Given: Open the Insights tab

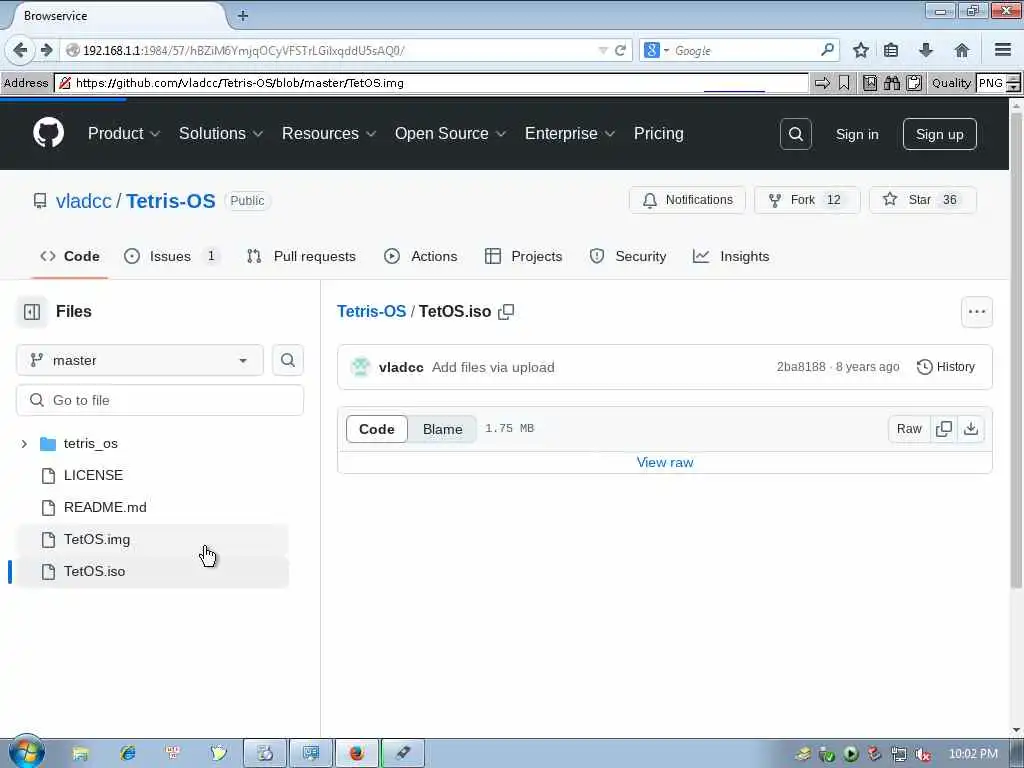Looking at the screenshot, I should click(731, 257).
